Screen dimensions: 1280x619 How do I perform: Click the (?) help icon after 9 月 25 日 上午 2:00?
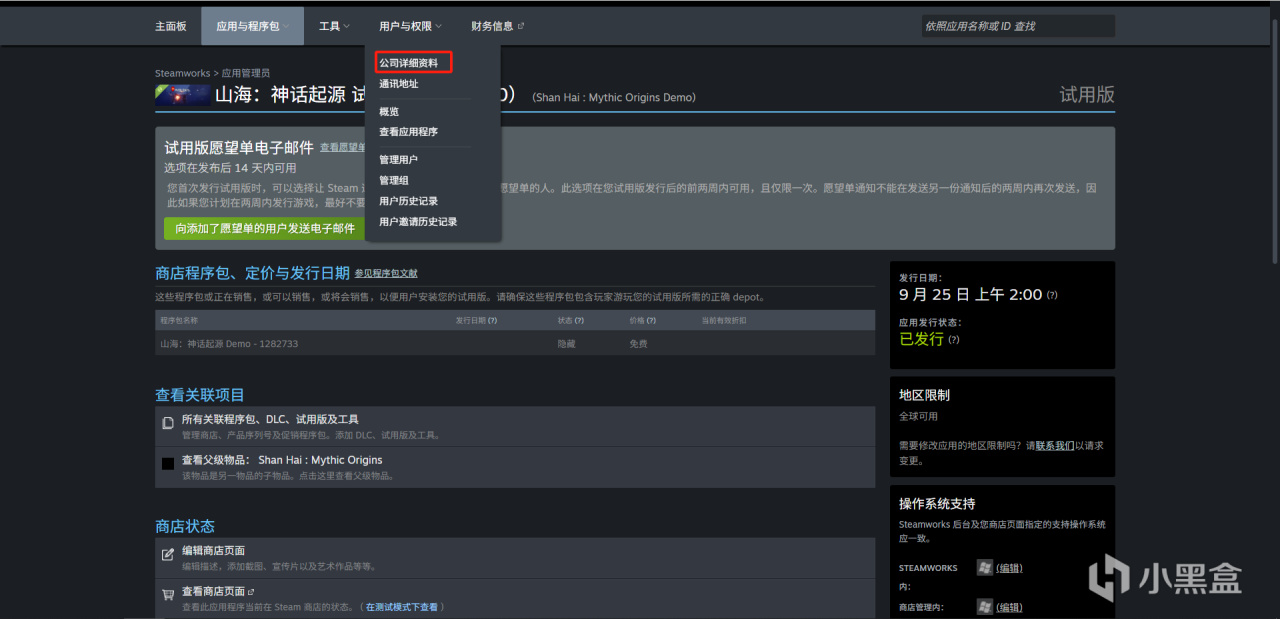pyautogui.click(x=1052, y=295)
